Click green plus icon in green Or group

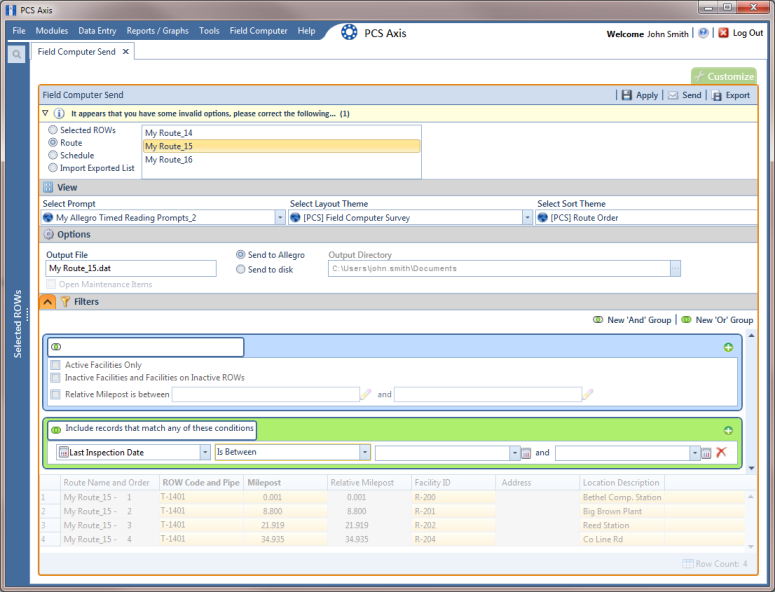[728, 430]
